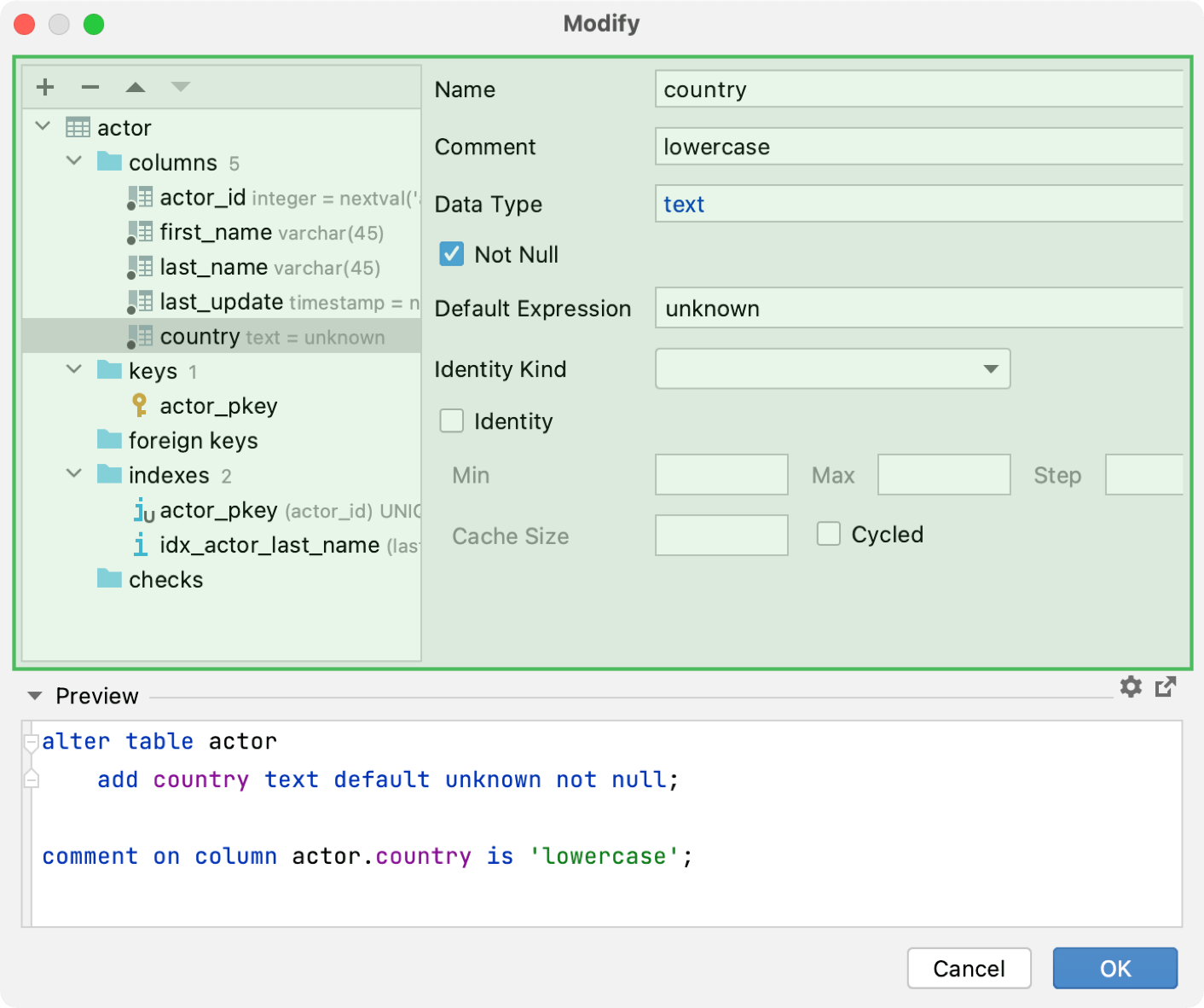Click the Default Expression input field
The height and width of the screenshot is (1008, 1204).
pyautogui.click(x=918, y=308)
